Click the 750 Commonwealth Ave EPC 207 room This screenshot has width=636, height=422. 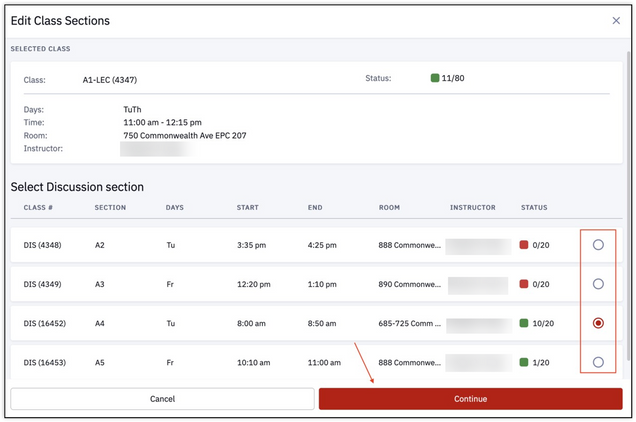pos(185,136)
